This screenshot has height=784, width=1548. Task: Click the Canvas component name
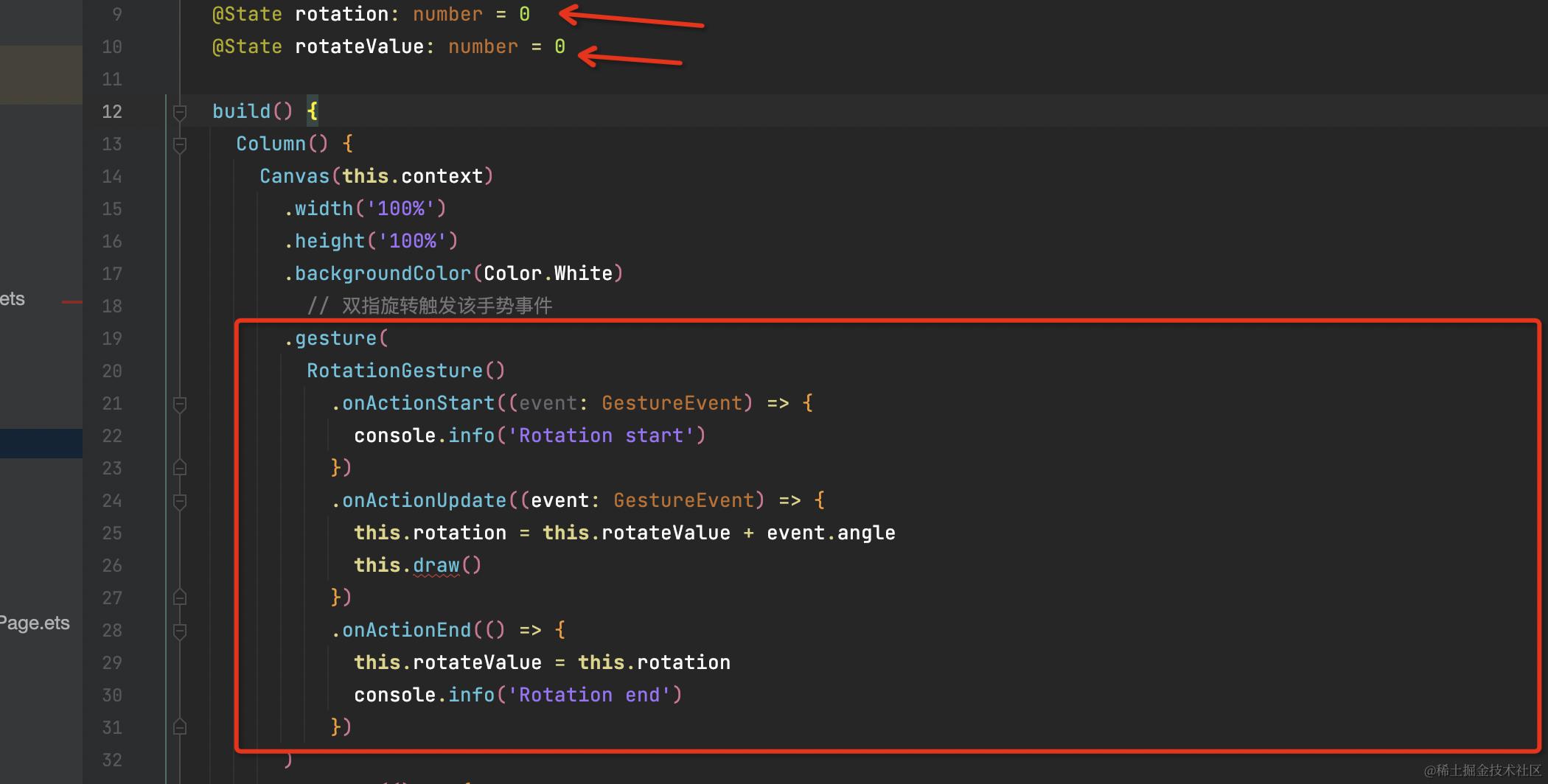coord(295,176)
